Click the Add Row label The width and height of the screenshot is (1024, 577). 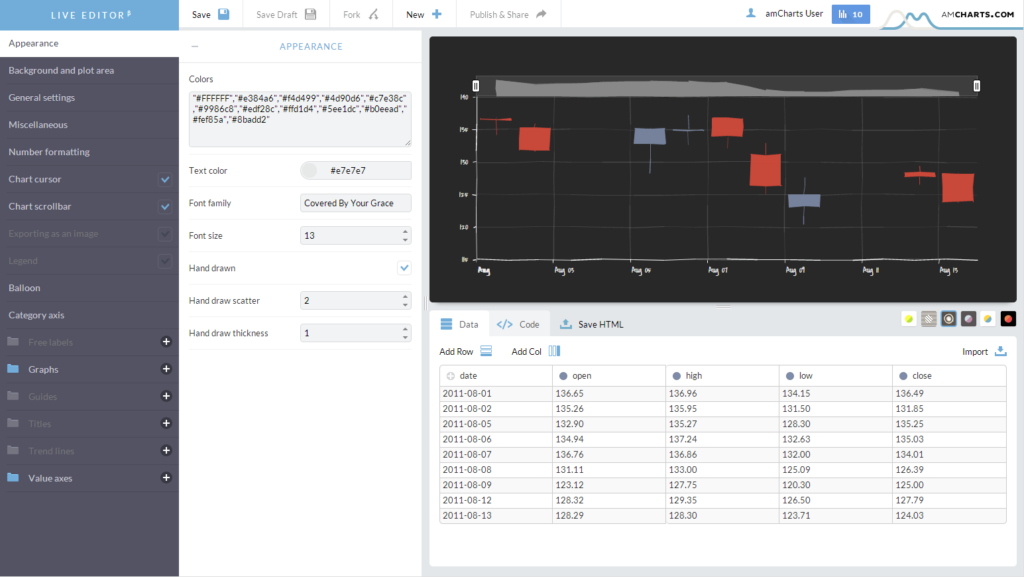456,352
